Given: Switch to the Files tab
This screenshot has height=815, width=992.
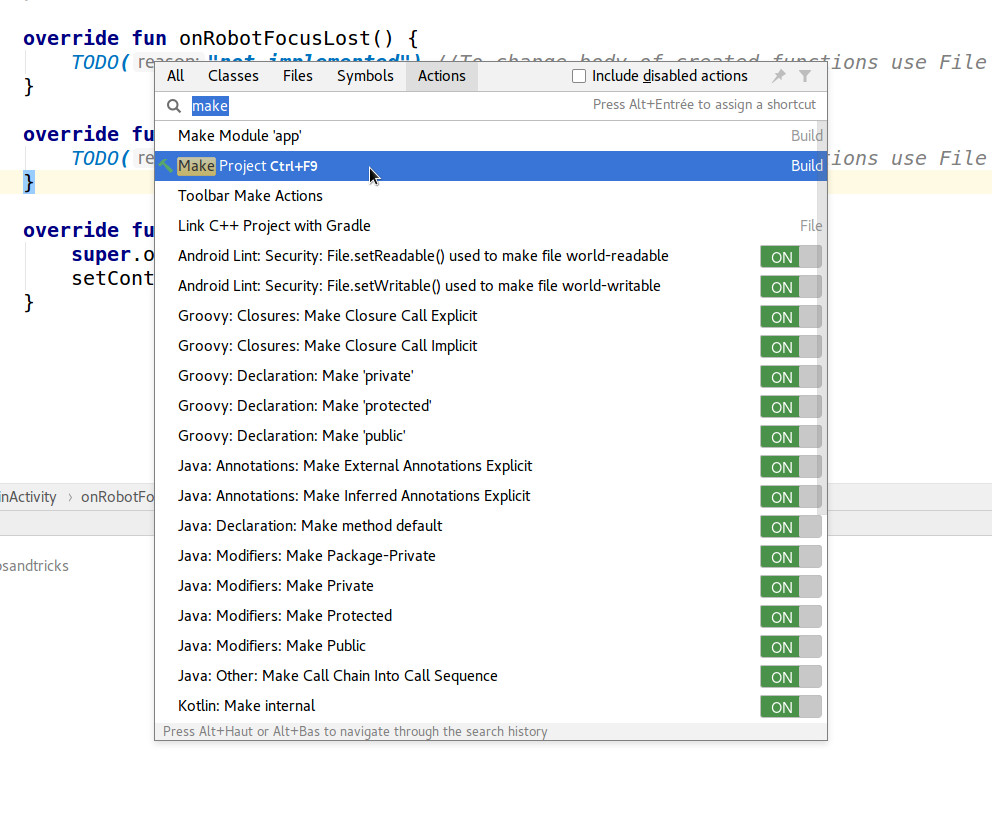Looking at the screenshot, I should click(x=297, y=76).
